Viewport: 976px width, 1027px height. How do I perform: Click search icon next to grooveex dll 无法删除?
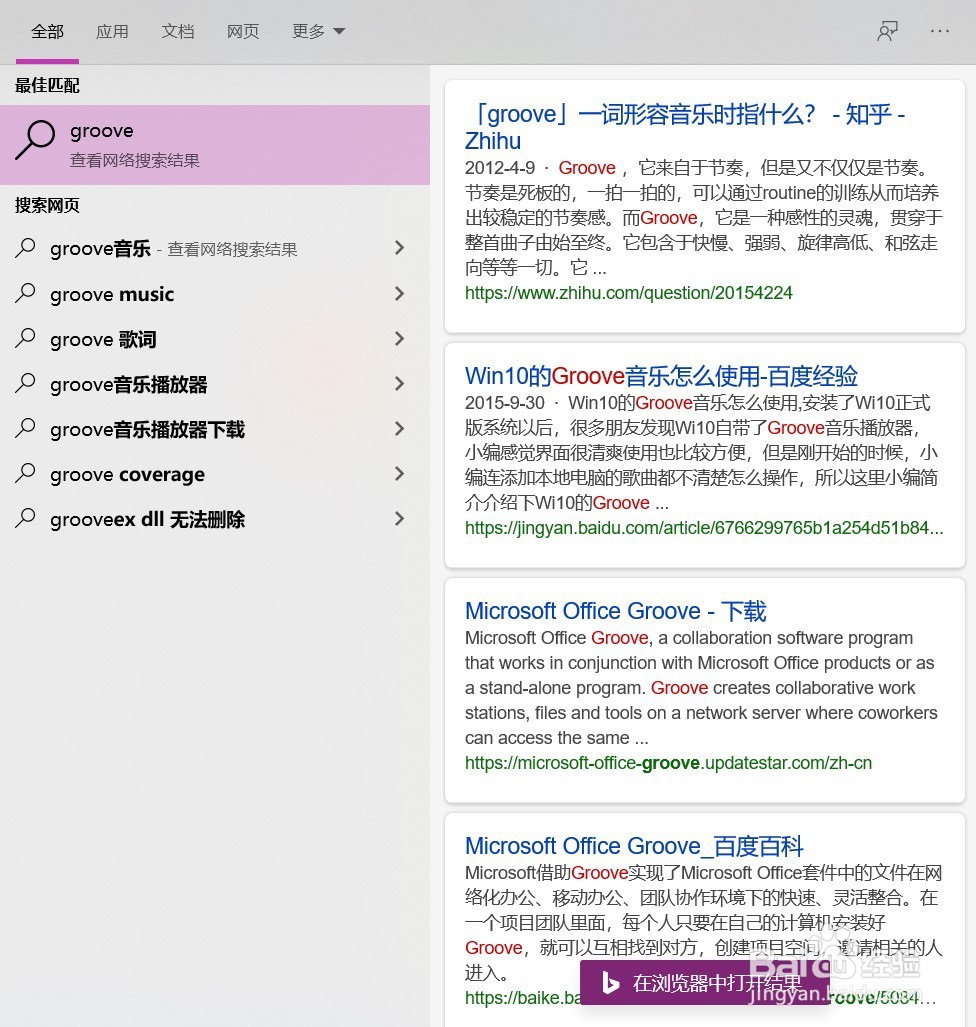coord(26,518)
